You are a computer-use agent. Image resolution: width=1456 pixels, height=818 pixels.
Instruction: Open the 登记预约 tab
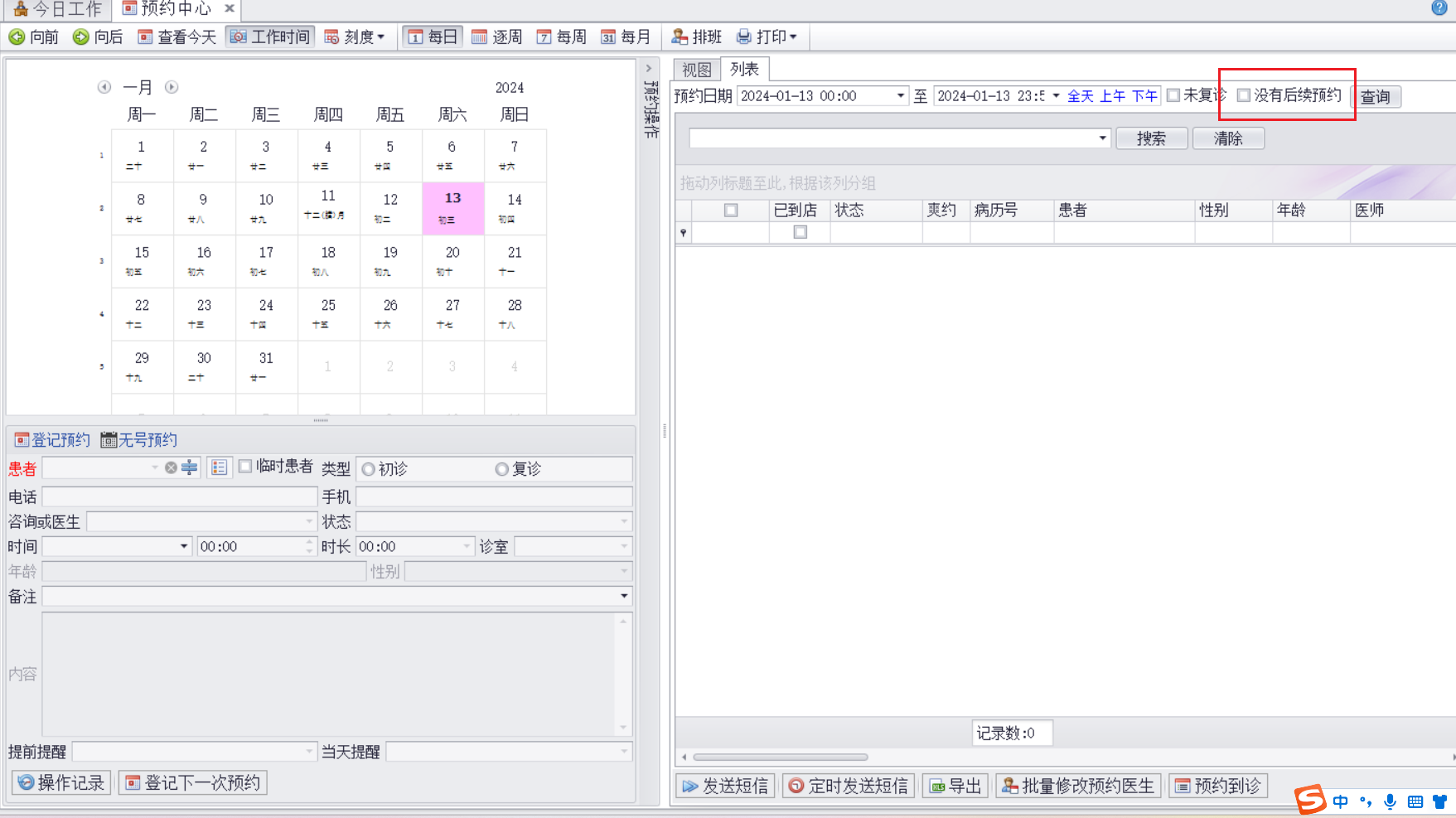point(52,440)
